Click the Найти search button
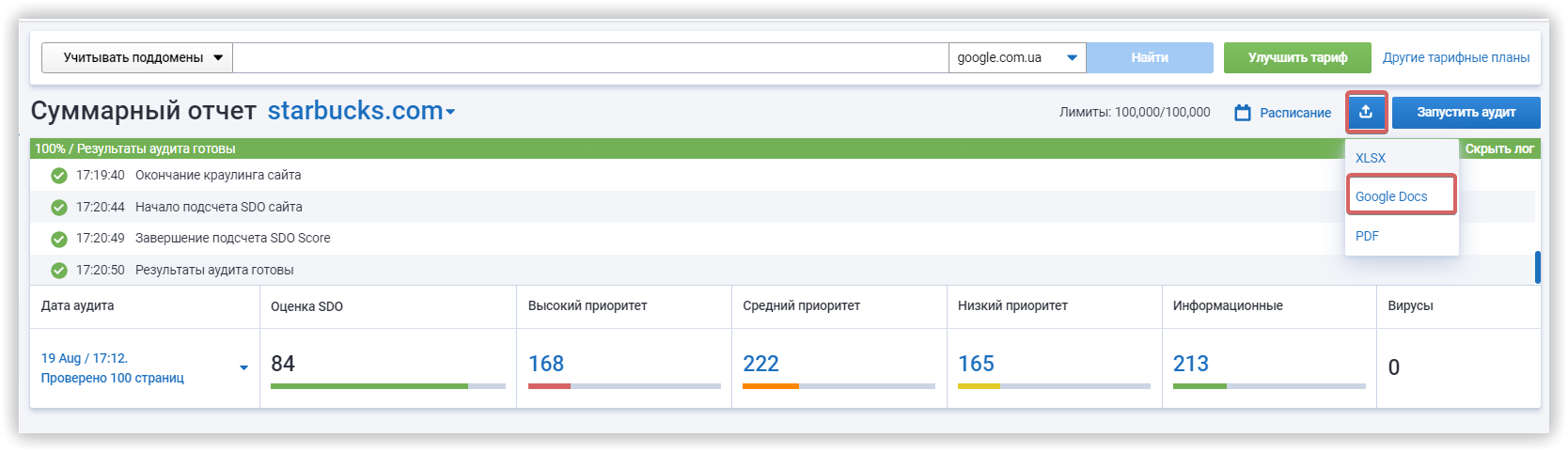Screen dimensions: 1568x452 click(x=1150, y=57)
